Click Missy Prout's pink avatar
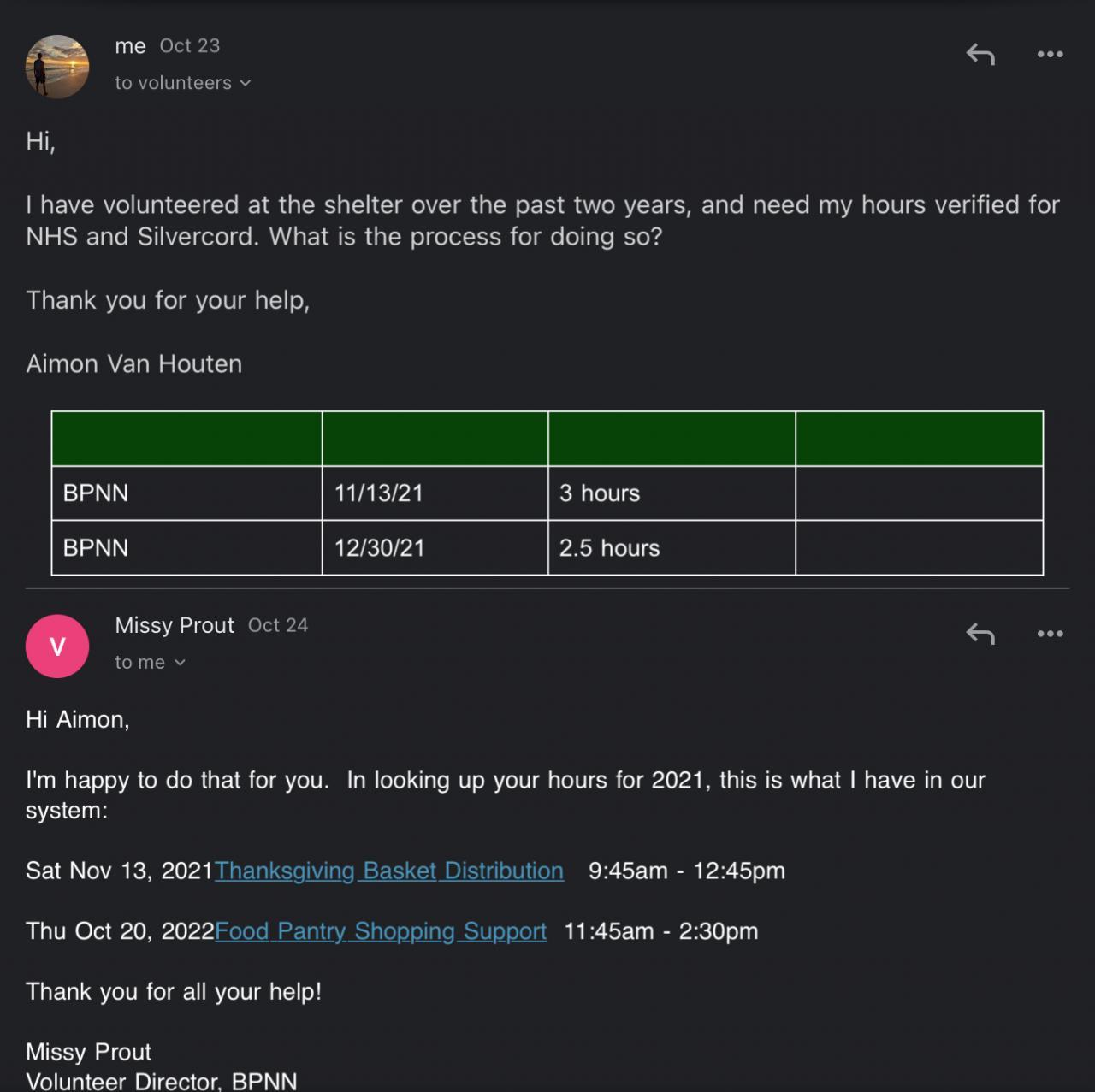Viewport: 1095px width, 1092px height. click(x=57, y=646)
